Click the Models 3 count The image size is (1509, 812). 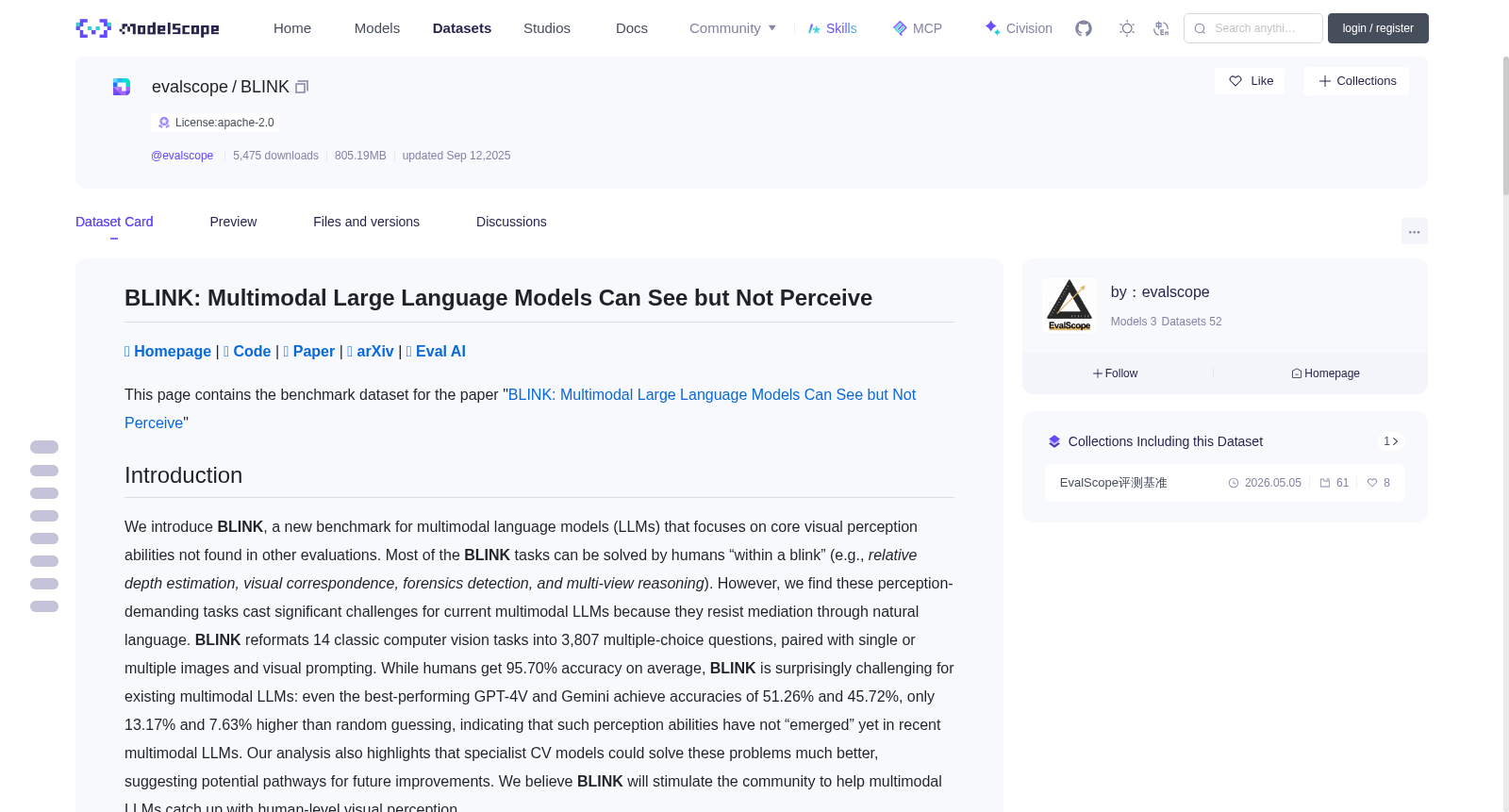point(1134,322)
